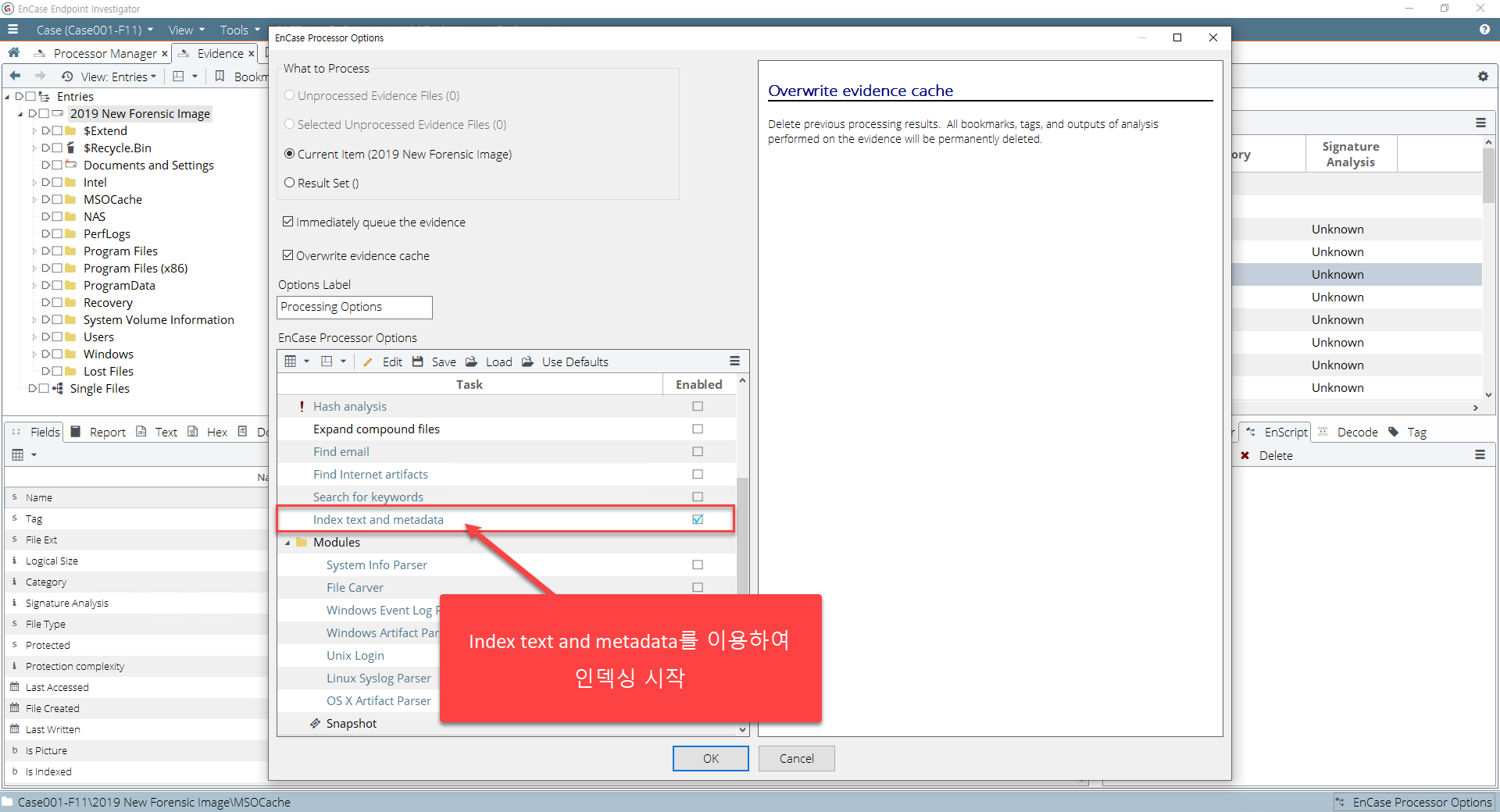
Task: Collapse 2019 New Forensic Image node
Action: (x=20, y=114)
